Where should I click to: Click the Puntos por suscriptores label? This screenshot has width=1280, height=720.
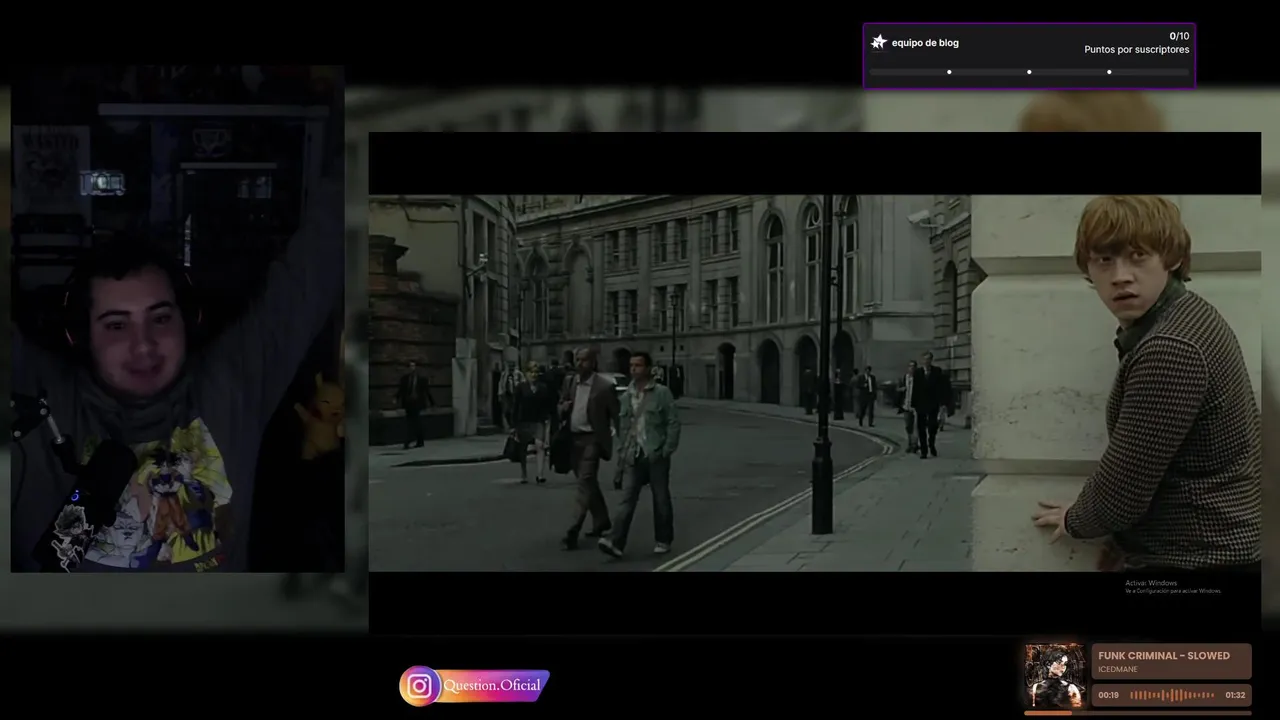point(1137,49)
